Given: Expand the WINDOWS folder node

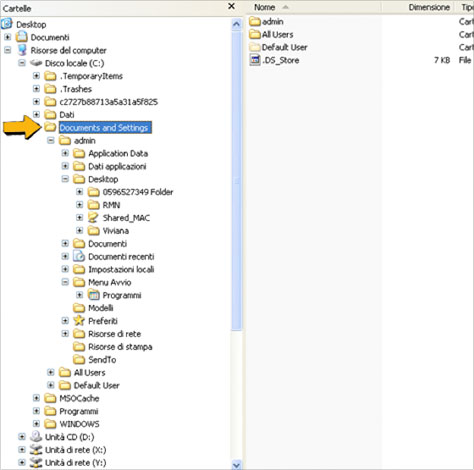Looking at the screenshot, I should point(36,424).
